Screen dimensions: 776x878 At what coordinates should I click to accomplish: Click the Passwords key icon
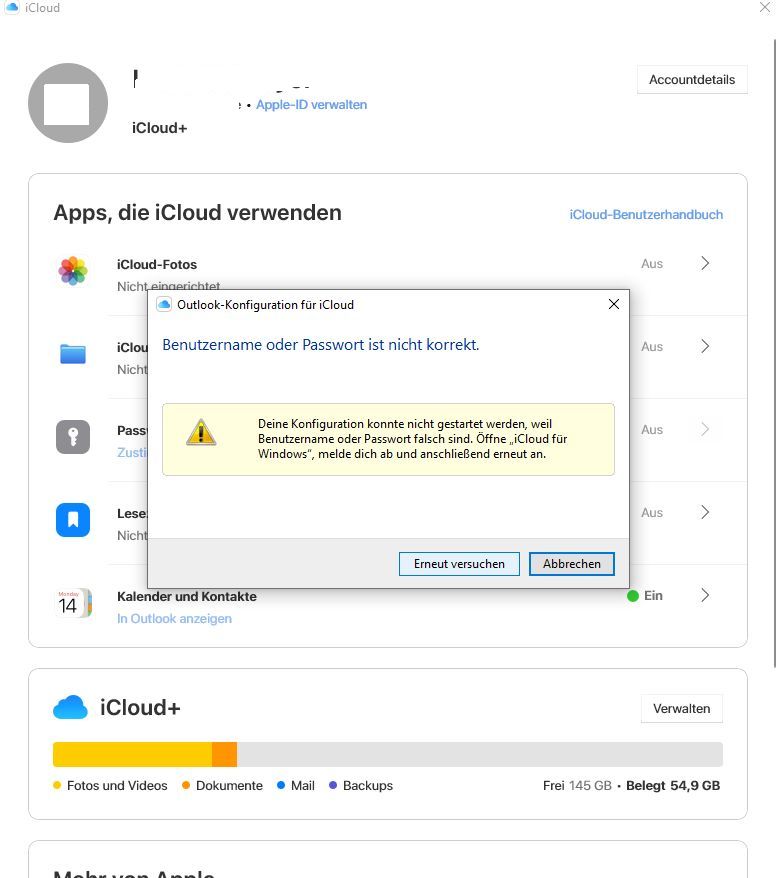pos(73,437)
